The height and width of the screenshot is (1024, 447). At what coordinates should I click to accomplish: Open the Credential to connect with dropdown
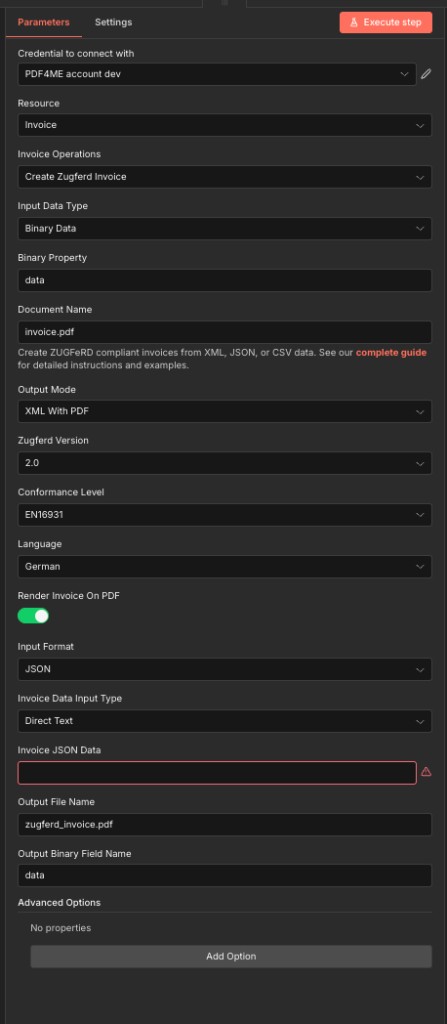pyautogui.click(x=217, y=74)
